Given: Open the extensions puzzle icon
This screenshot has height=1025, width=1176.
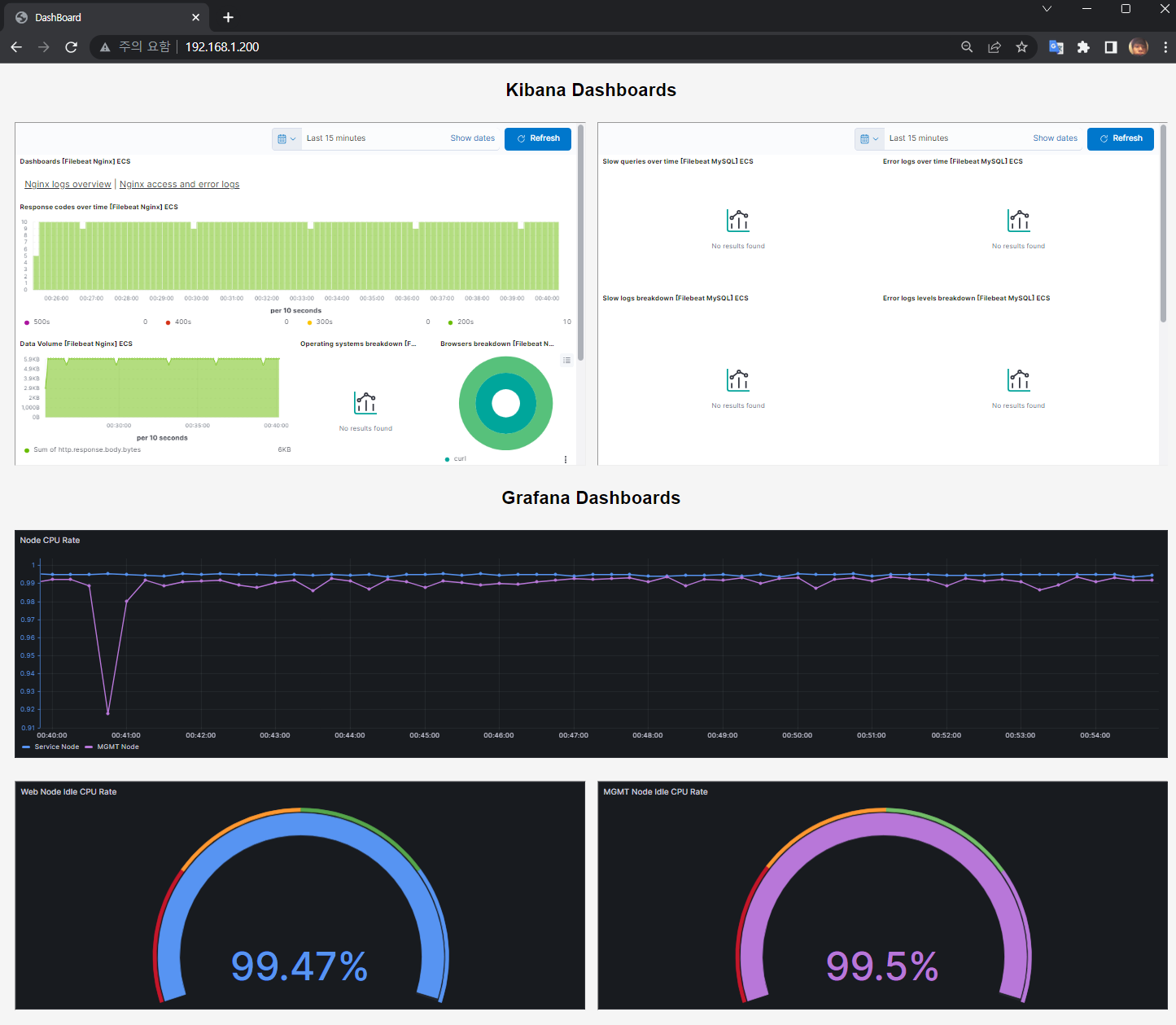Looking at the screenshot, I should click(1083, 47).
